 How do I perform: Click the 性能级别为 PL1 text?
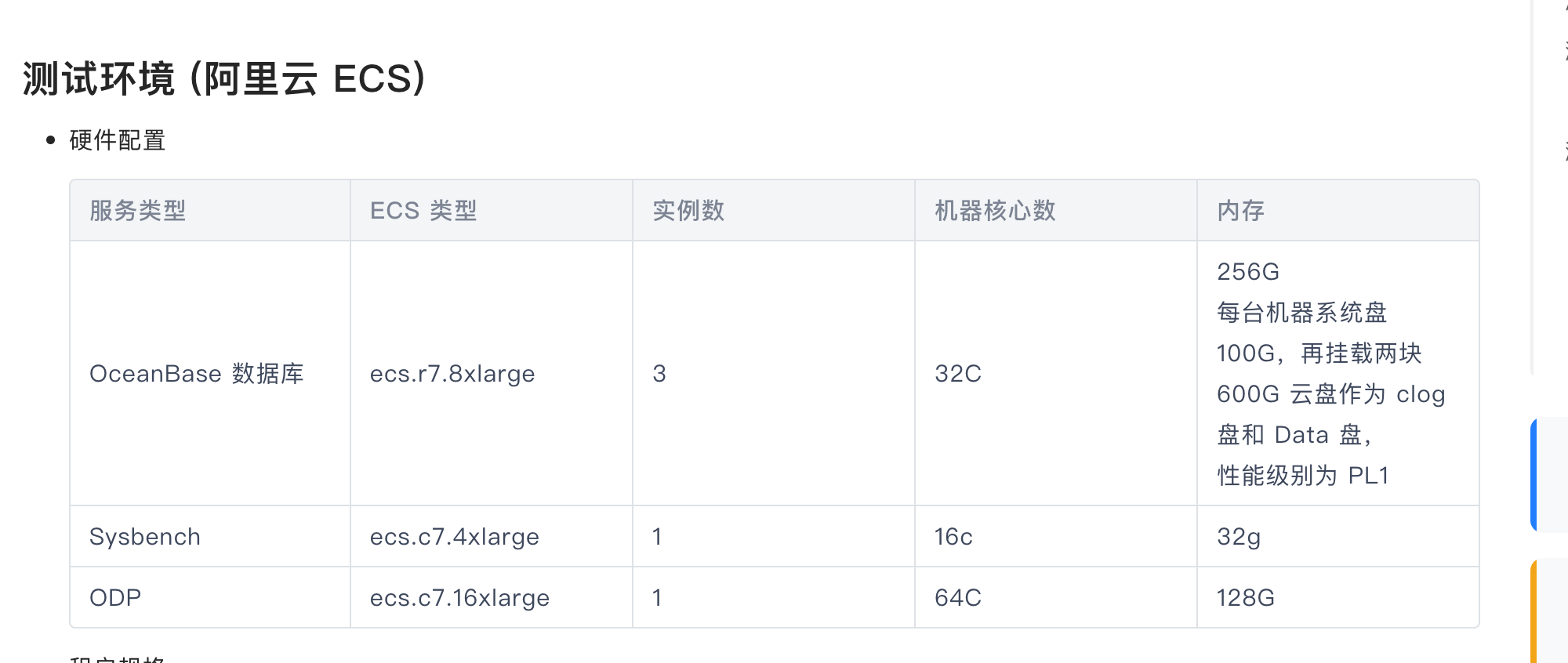(x=1303, y=475)
